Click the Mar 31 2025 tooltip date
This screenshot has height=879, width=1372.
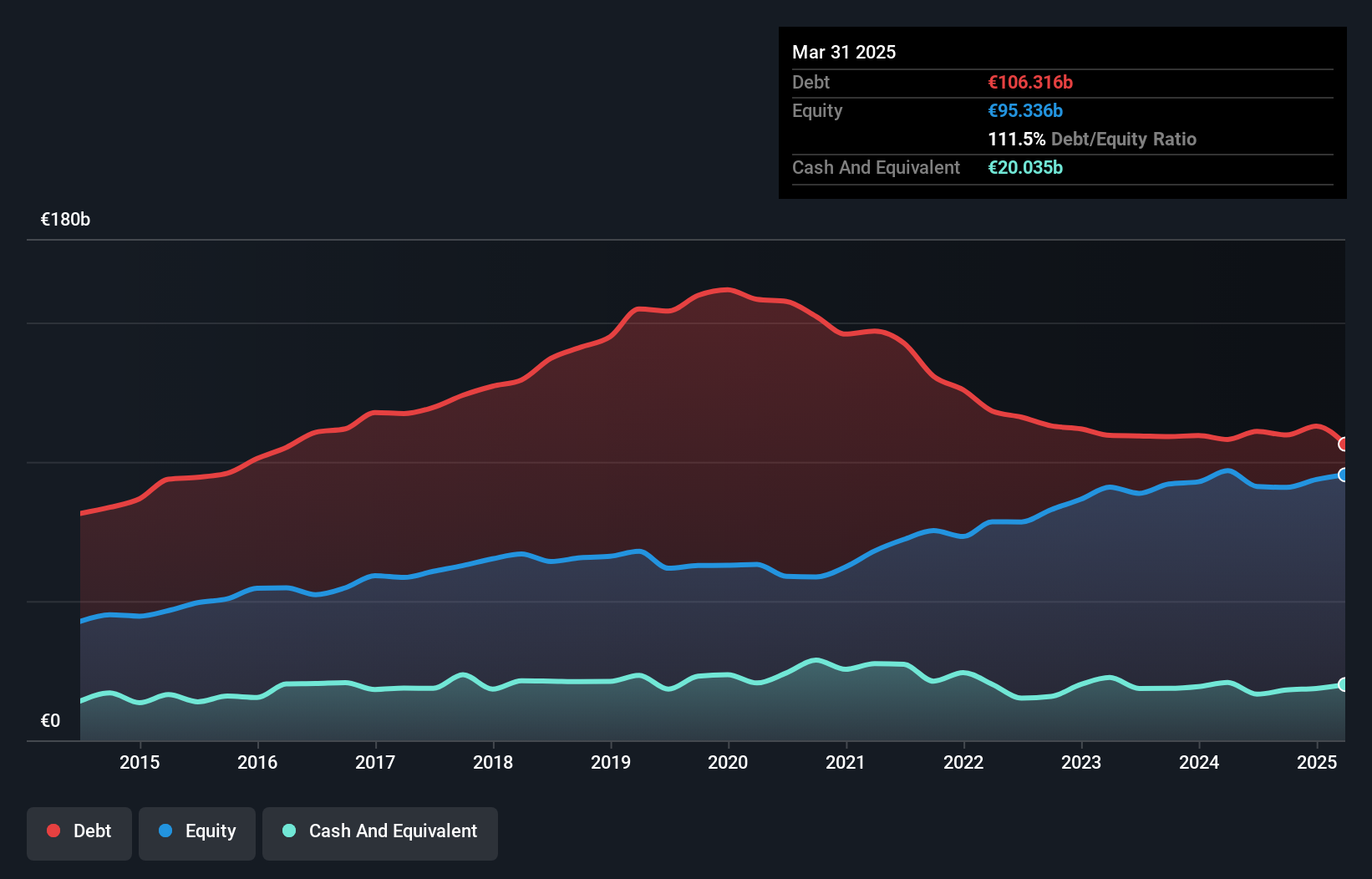pos(844,52)
